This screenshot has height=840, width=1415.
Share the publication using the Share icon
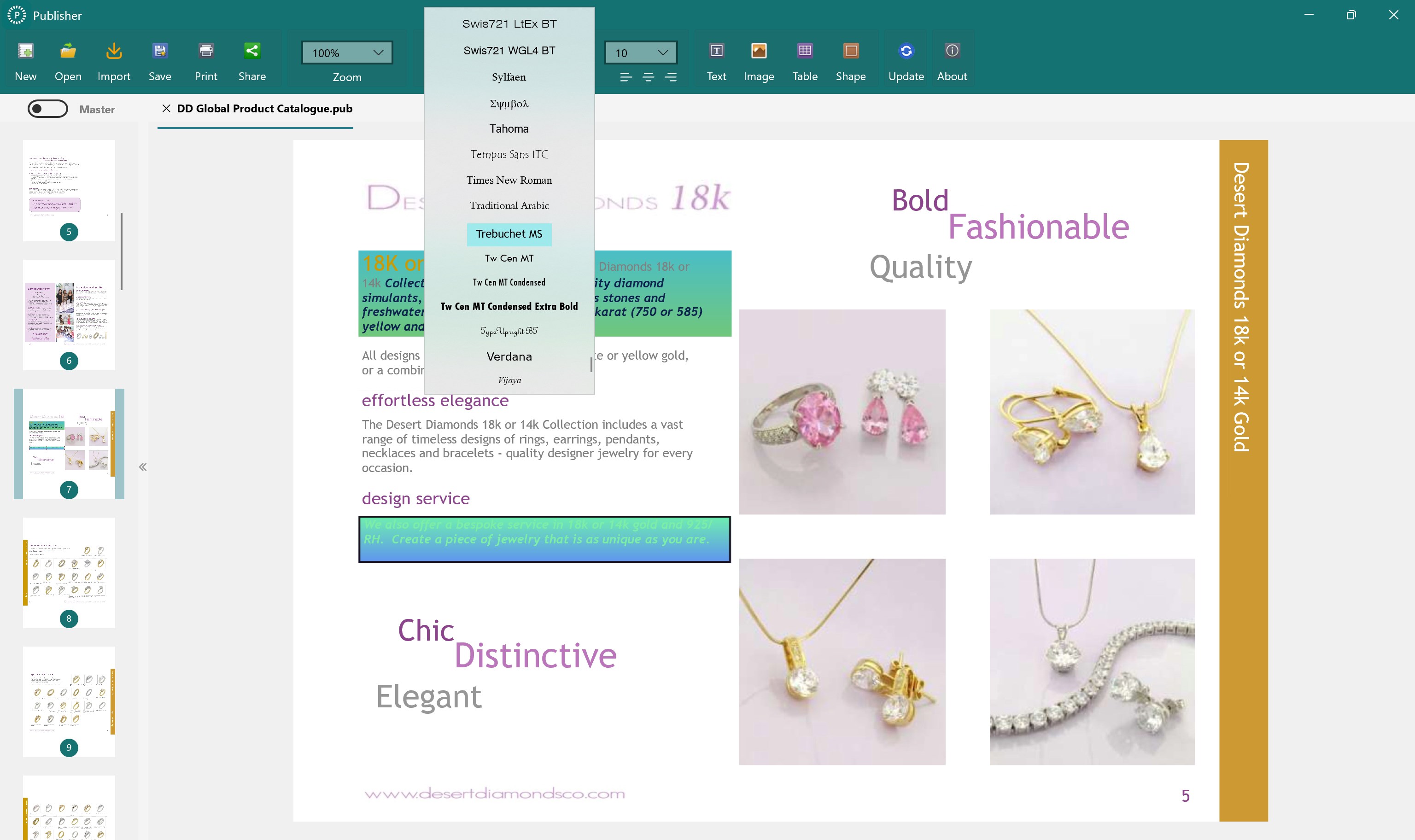[x=252, y=59]
